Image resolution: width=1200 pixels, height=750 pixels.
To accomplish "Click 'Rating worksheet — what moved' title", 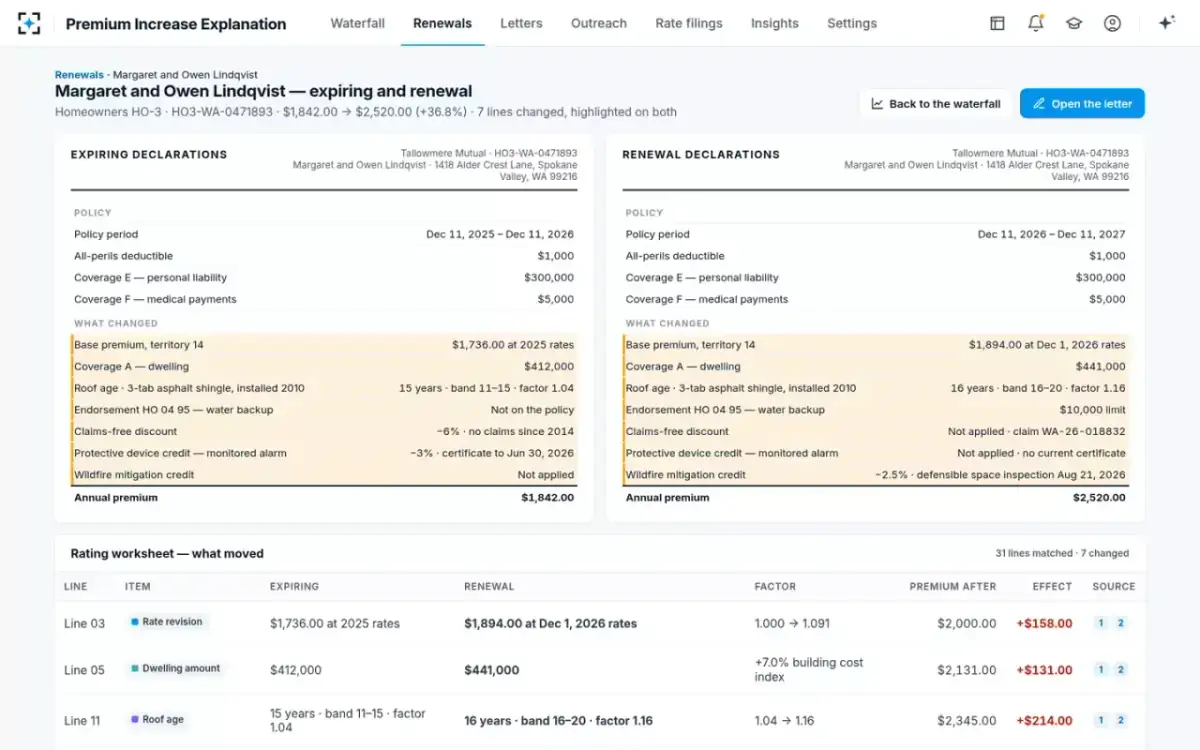I will [167, 553].
